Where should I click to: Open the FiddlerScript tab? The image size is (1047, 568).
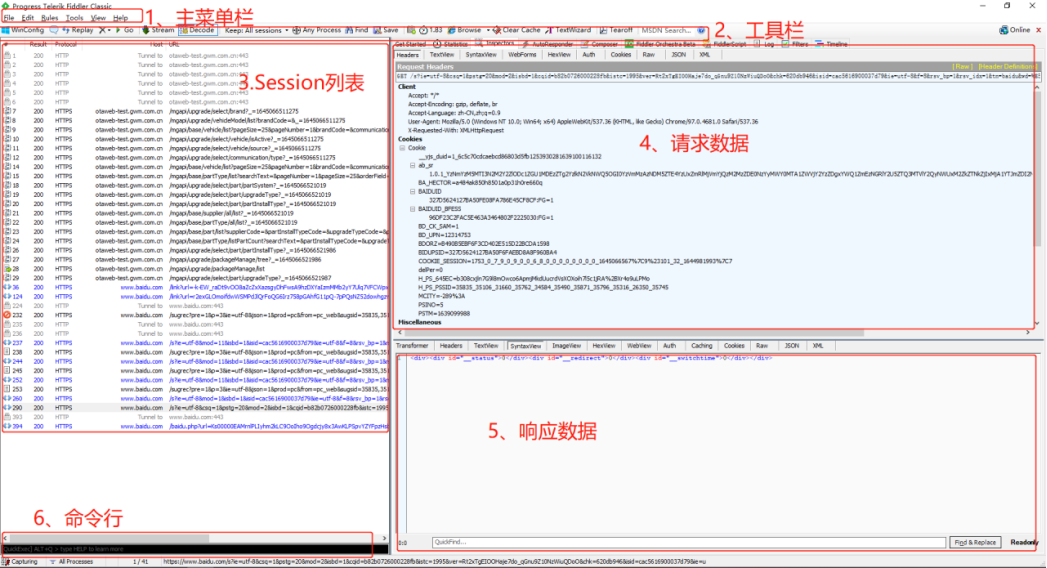(x=724, y=44)
